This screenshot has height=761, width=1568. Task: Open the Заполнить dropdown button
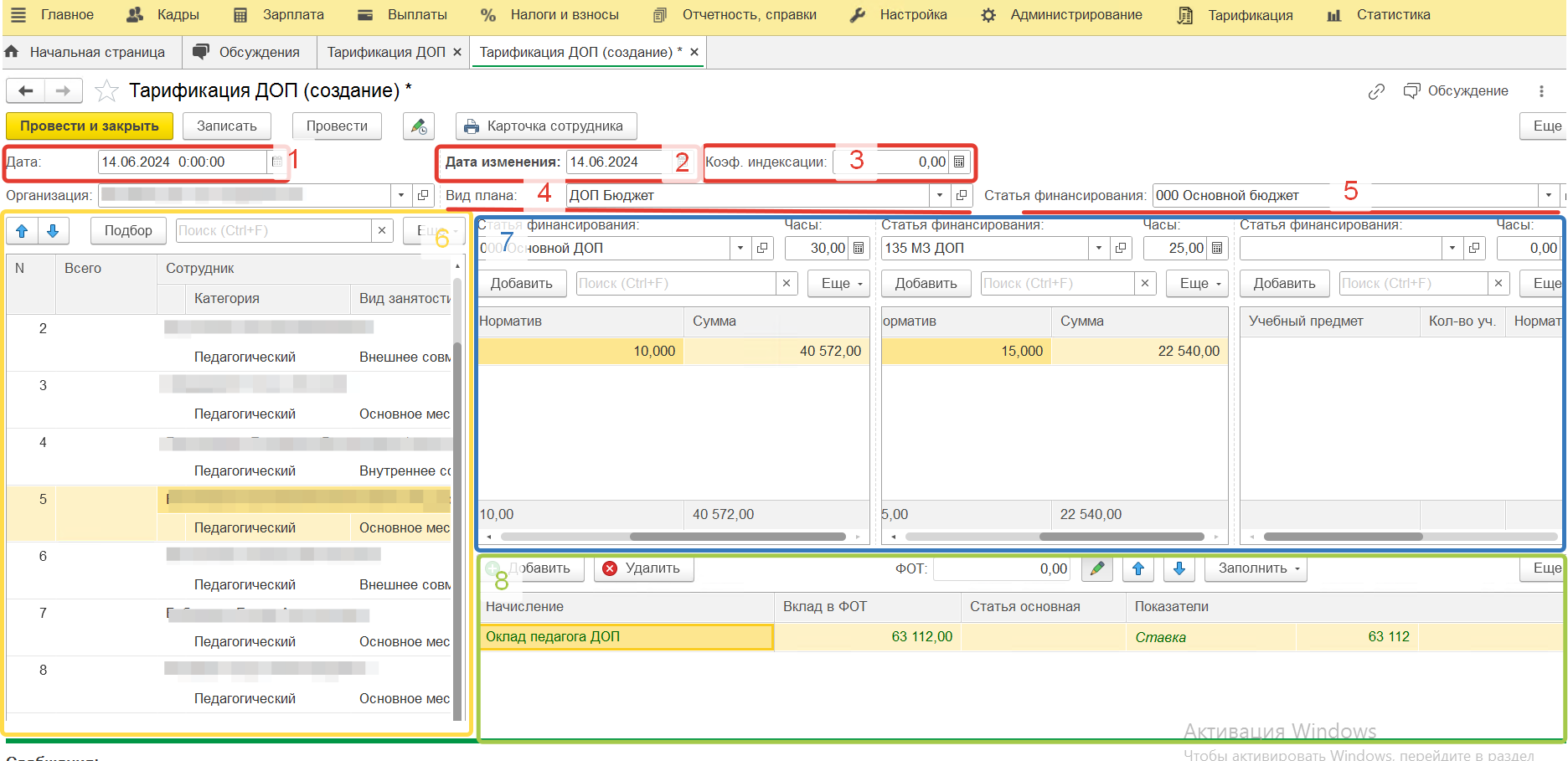(1256, 568)
